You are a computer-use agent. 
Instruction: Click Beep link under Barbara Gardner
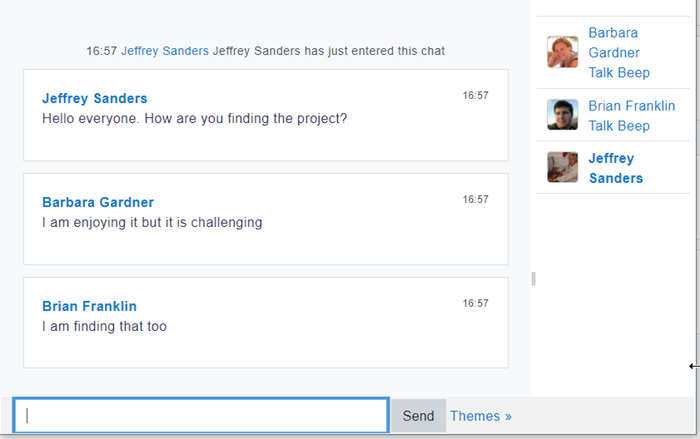coord(633,72)
